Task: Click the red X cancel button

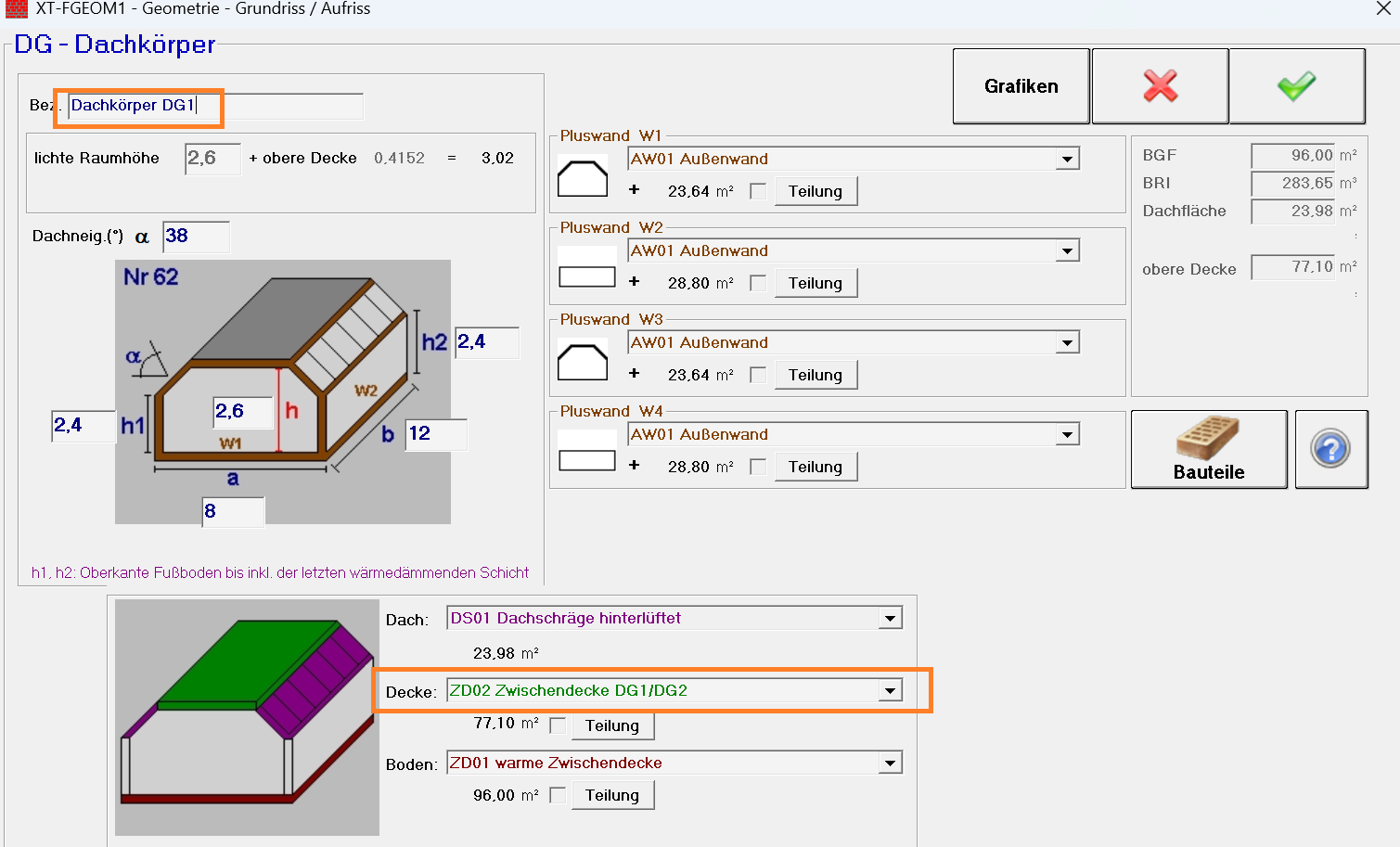Action: pyautogui.click(x=1160, y=86)
